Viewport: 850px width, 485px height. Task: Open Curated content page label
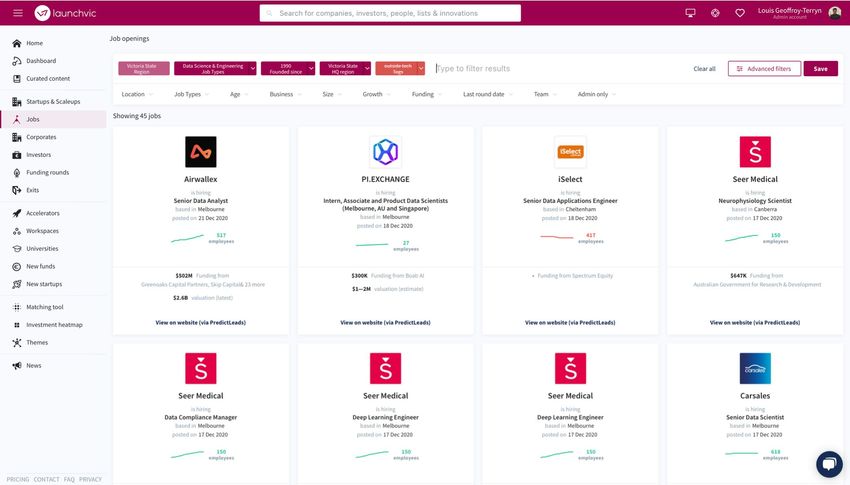click(x=48, y=79)
